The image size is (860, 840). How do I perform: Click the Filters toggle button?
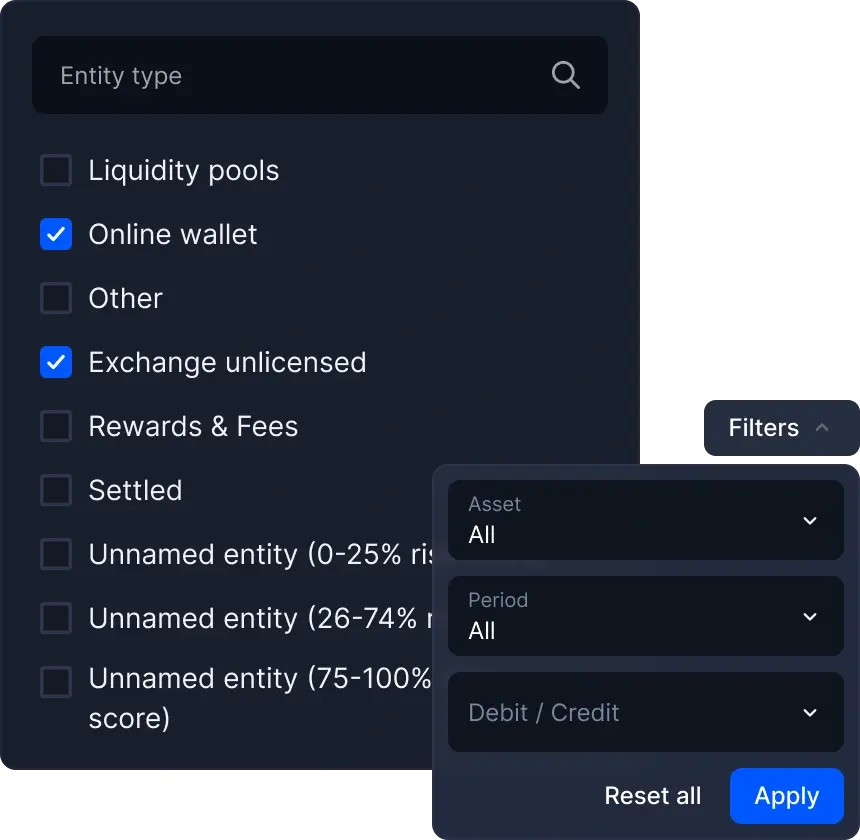[765, 428]
